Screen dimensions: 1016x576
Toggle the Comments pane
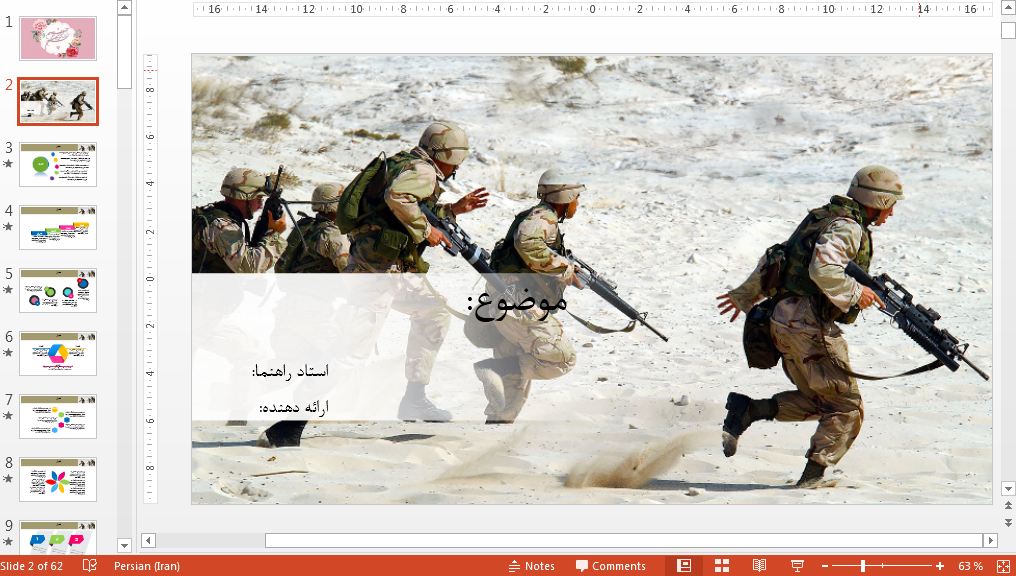pyautogui.click(x=610, y=566)
